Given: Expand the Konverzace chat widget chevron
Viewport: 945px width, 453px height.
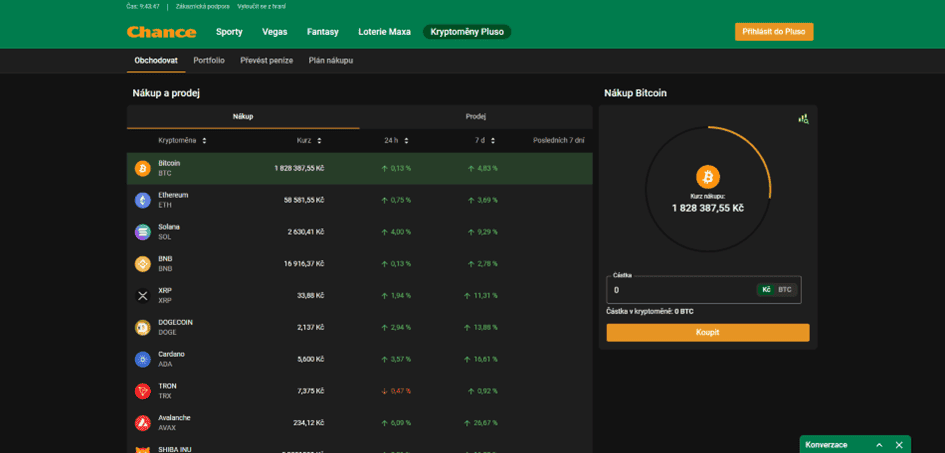Looking at the screenshot, I should pyautogui.click(x=879, y=445).
